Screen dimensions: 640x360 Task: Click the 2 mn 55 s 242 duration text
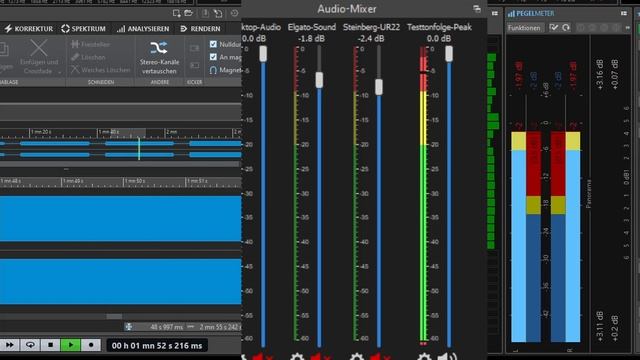click(x=220, y=327)
